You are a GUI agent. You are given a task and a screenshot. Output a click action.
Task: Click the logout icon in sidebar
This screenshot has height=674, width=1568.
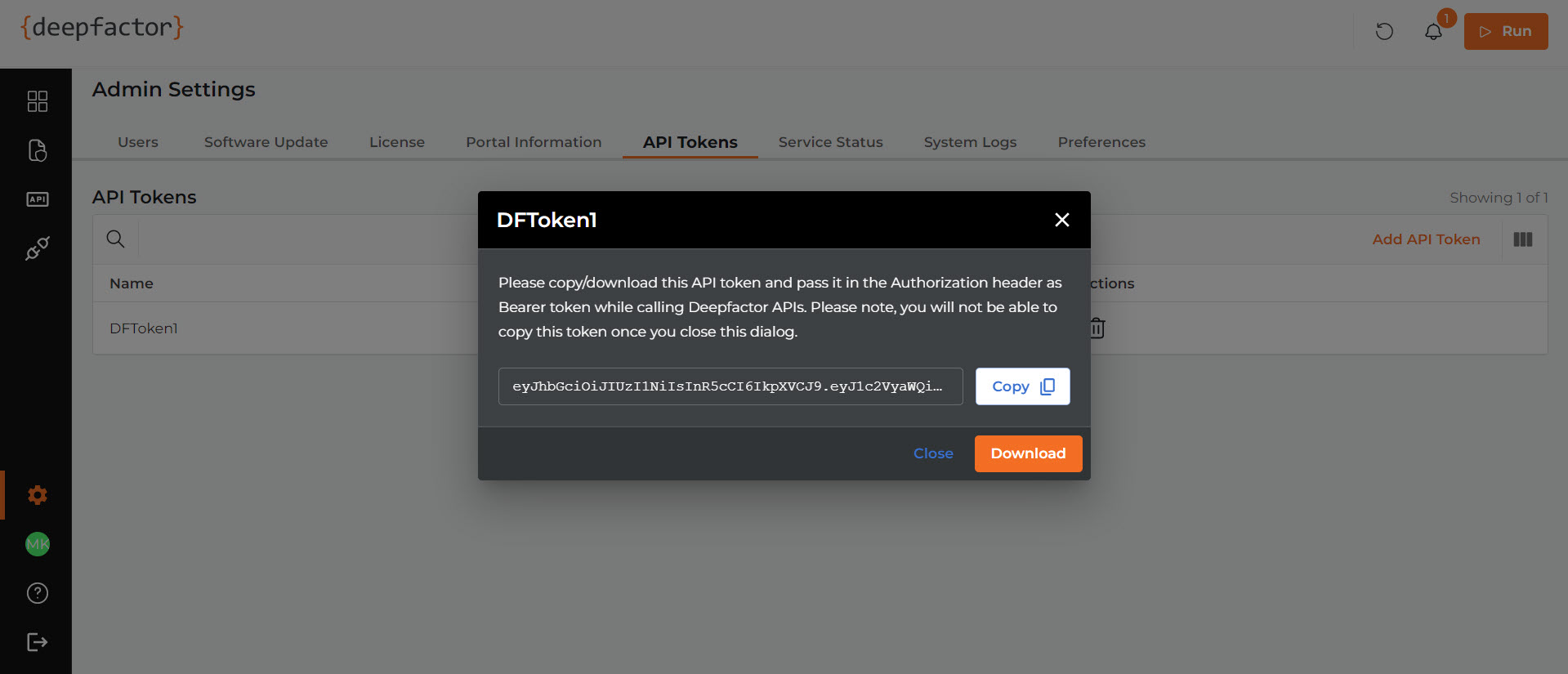tap(38, 642)
